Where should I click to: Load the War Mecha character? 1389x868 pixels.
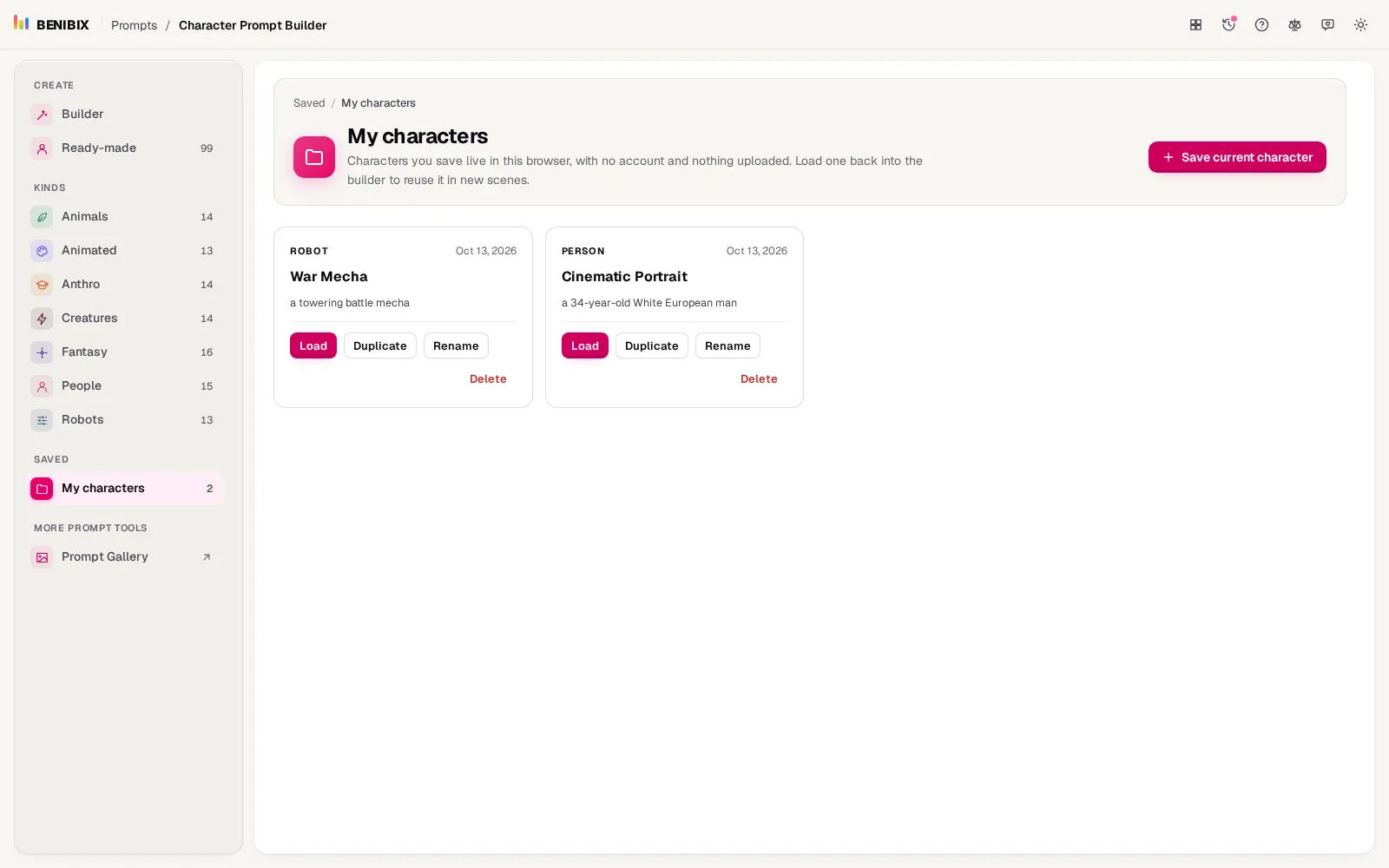click(313, 345)
